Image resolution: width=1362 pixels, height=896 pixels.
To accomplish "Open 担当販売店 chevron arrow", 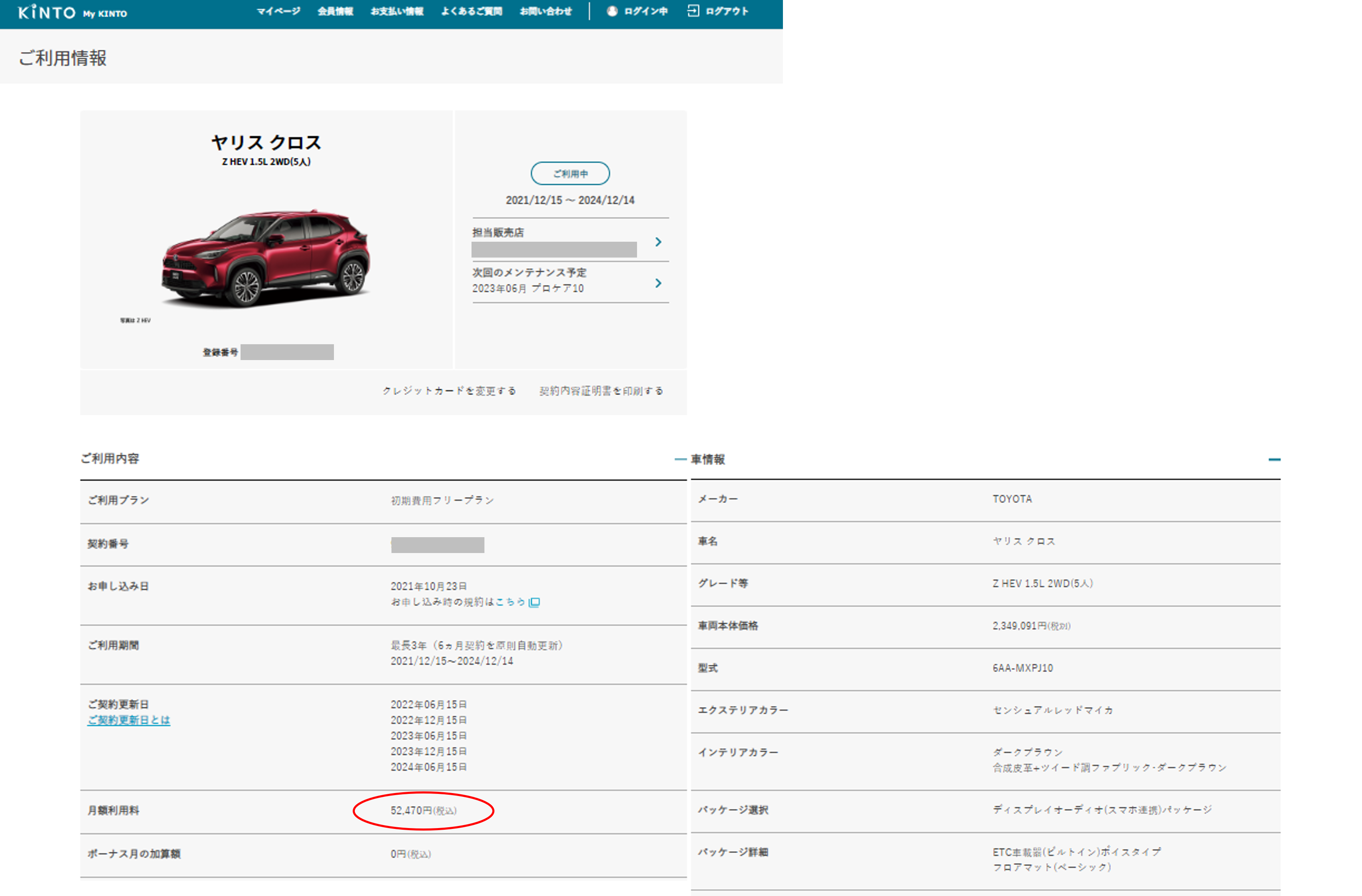I will coord(658,242).
